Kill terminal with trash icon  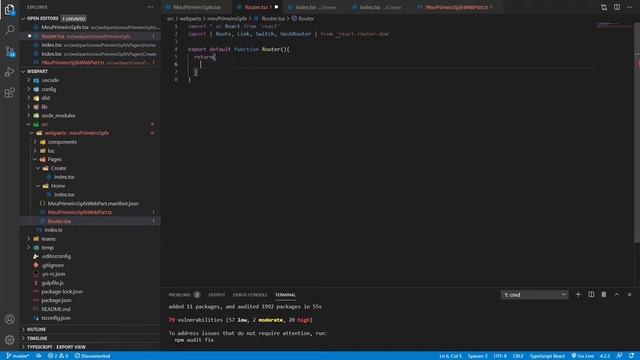[x=604, y=294]
